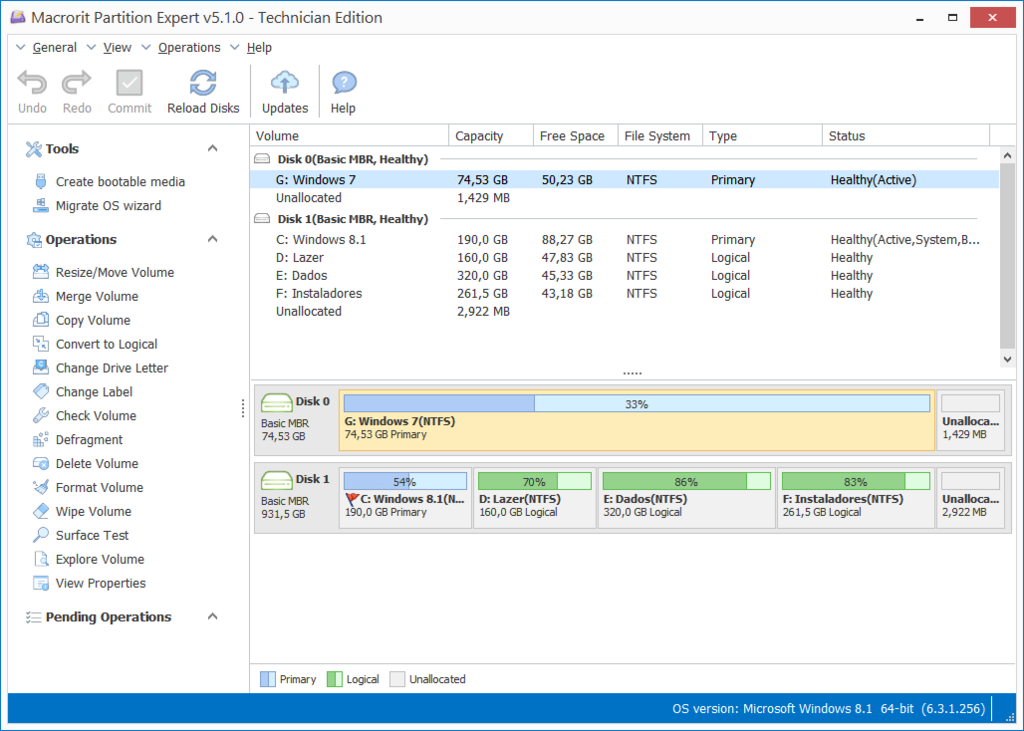Viewport: 1024px width, 731px height.
Task: Select E: Dados 86% usage bar
Action: pos(686,481)
